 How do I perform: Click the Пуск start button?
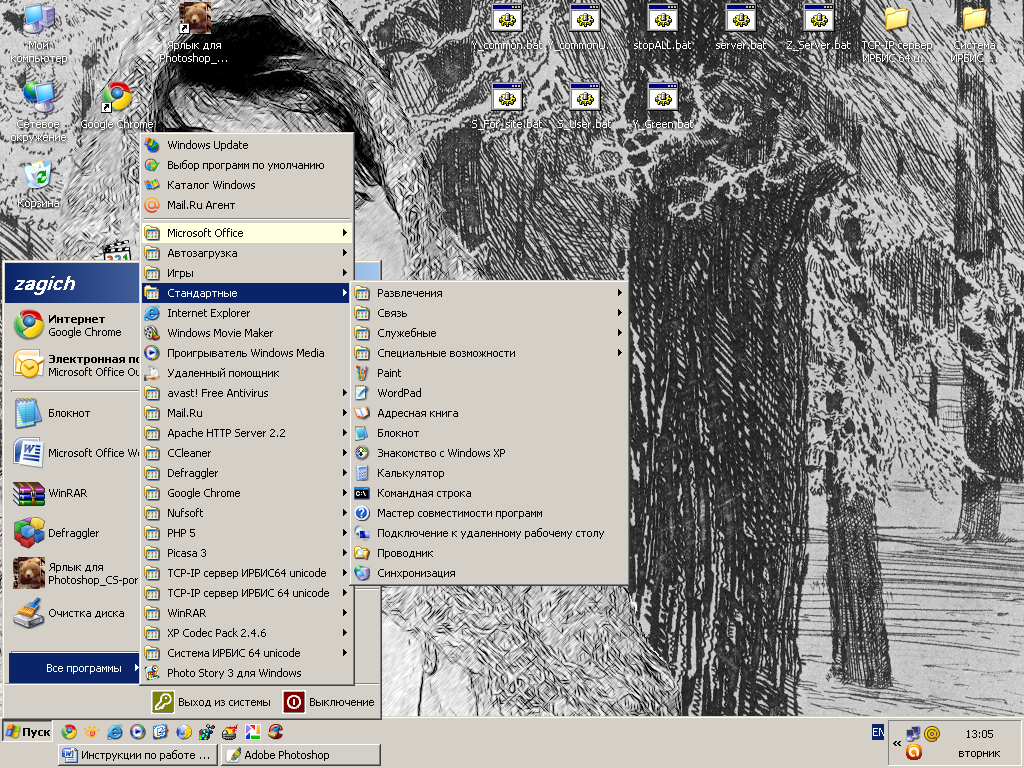point(28,732)
